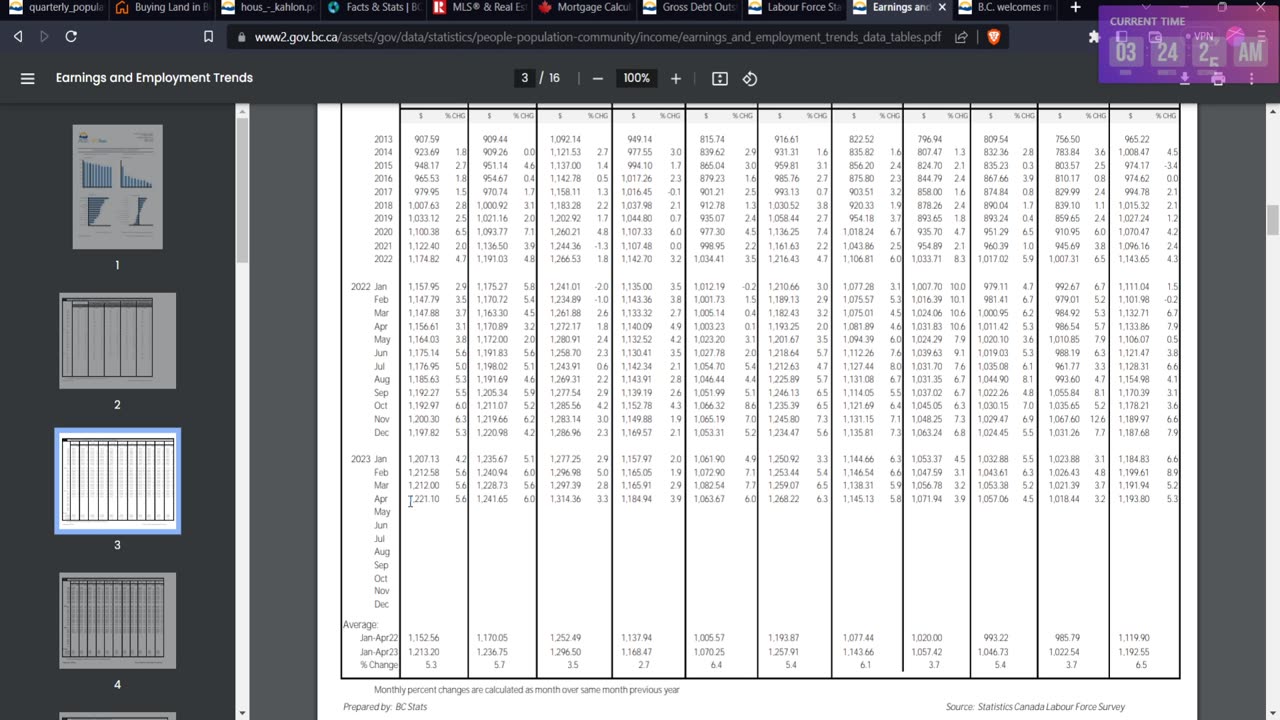Click 'Prepared by: BC Stats' text
1280x720 pixels.
385,707
